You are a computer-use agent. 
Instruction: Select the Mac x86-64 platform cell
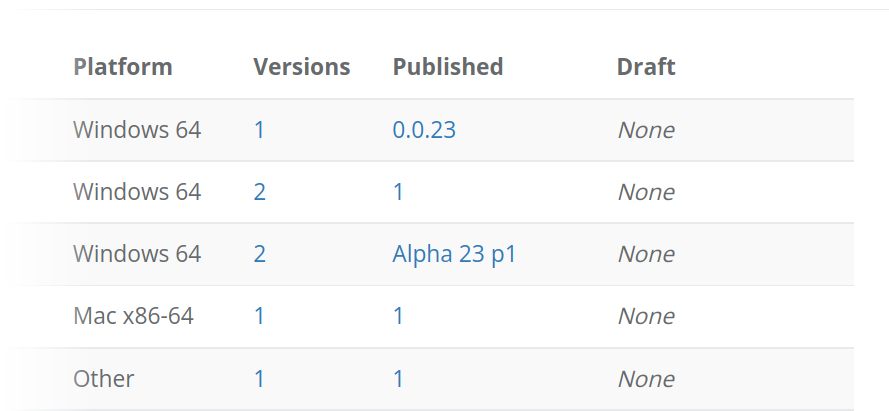pos(133,316)
